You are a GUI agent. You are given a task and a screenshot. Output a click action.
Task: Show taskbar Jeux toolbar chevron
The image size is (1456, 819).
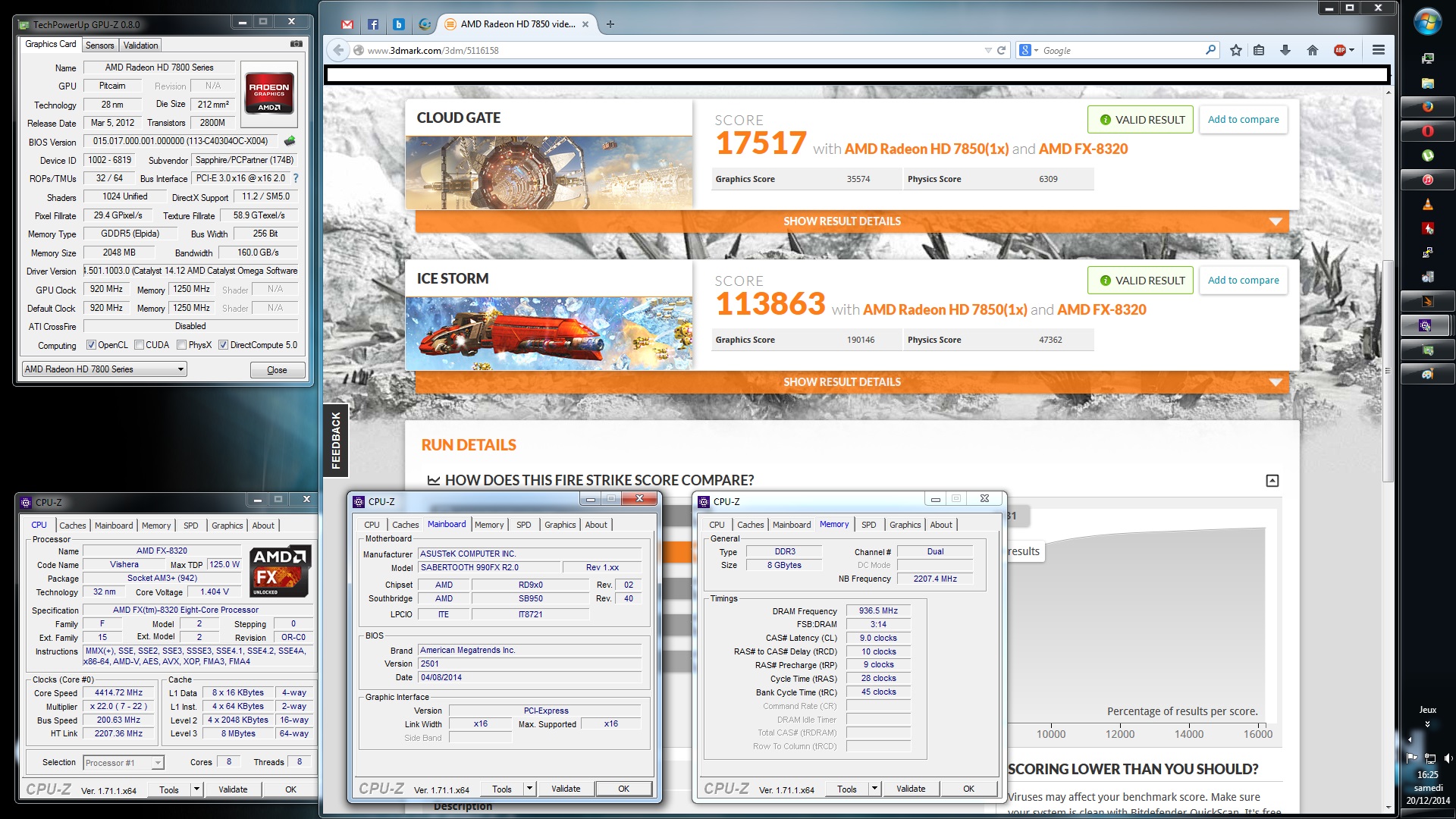tap(1427, 724)
